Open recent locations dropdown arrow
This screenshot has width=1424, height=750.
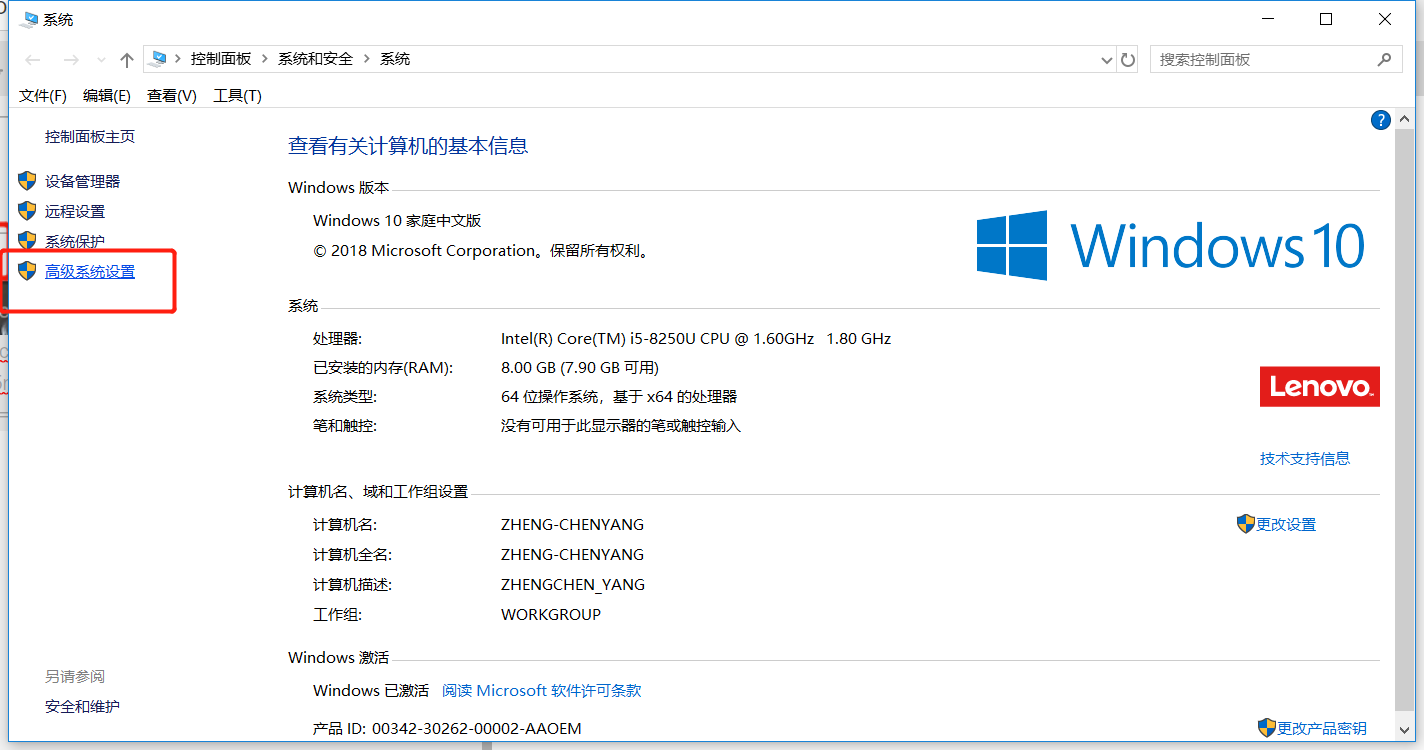click(x=101, y=61)
